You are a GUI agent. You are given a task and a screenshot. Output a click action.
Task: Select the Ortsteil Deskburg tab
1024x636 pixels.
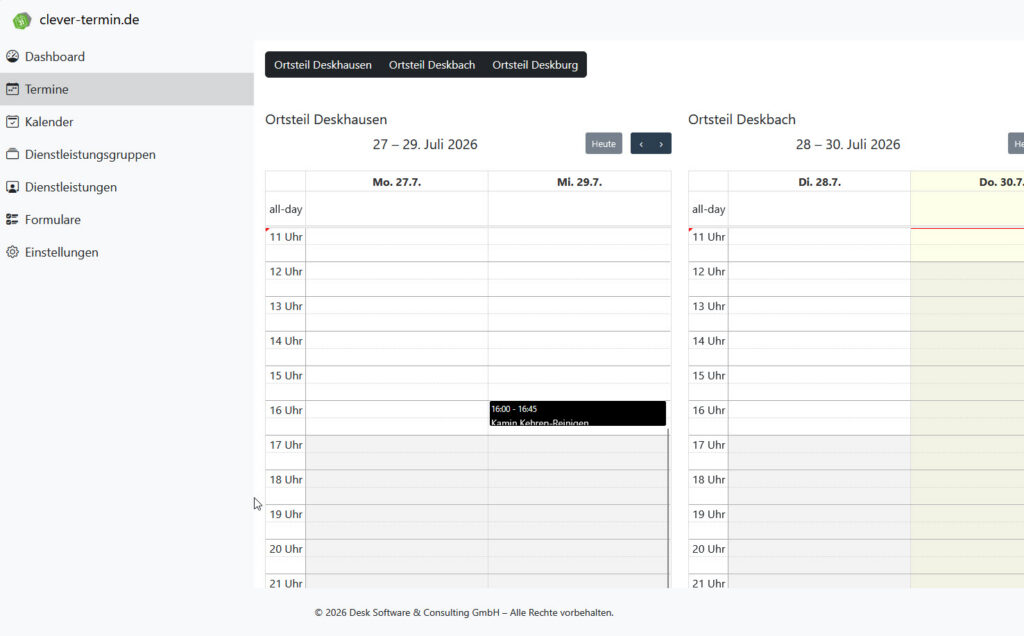[535, 65]
